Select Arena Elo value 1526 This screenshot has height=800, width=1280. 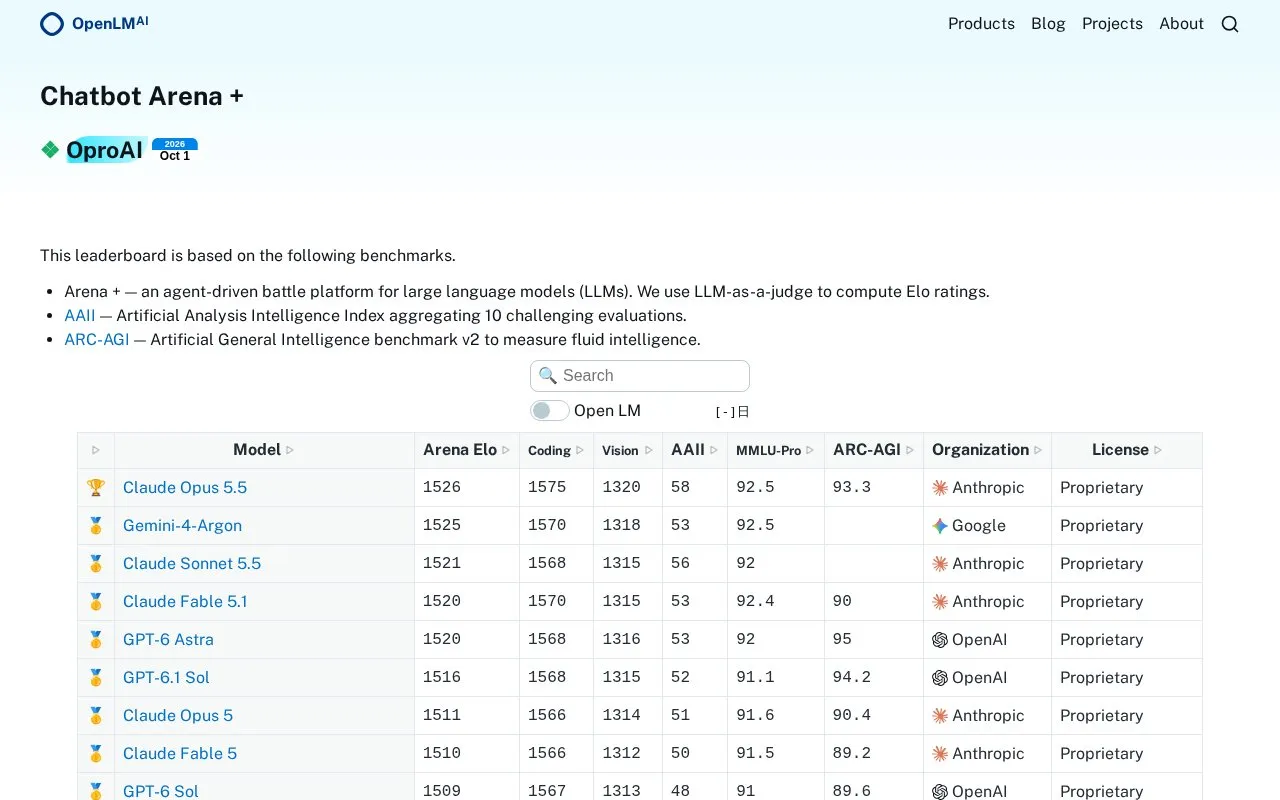(x=442, y=488)
